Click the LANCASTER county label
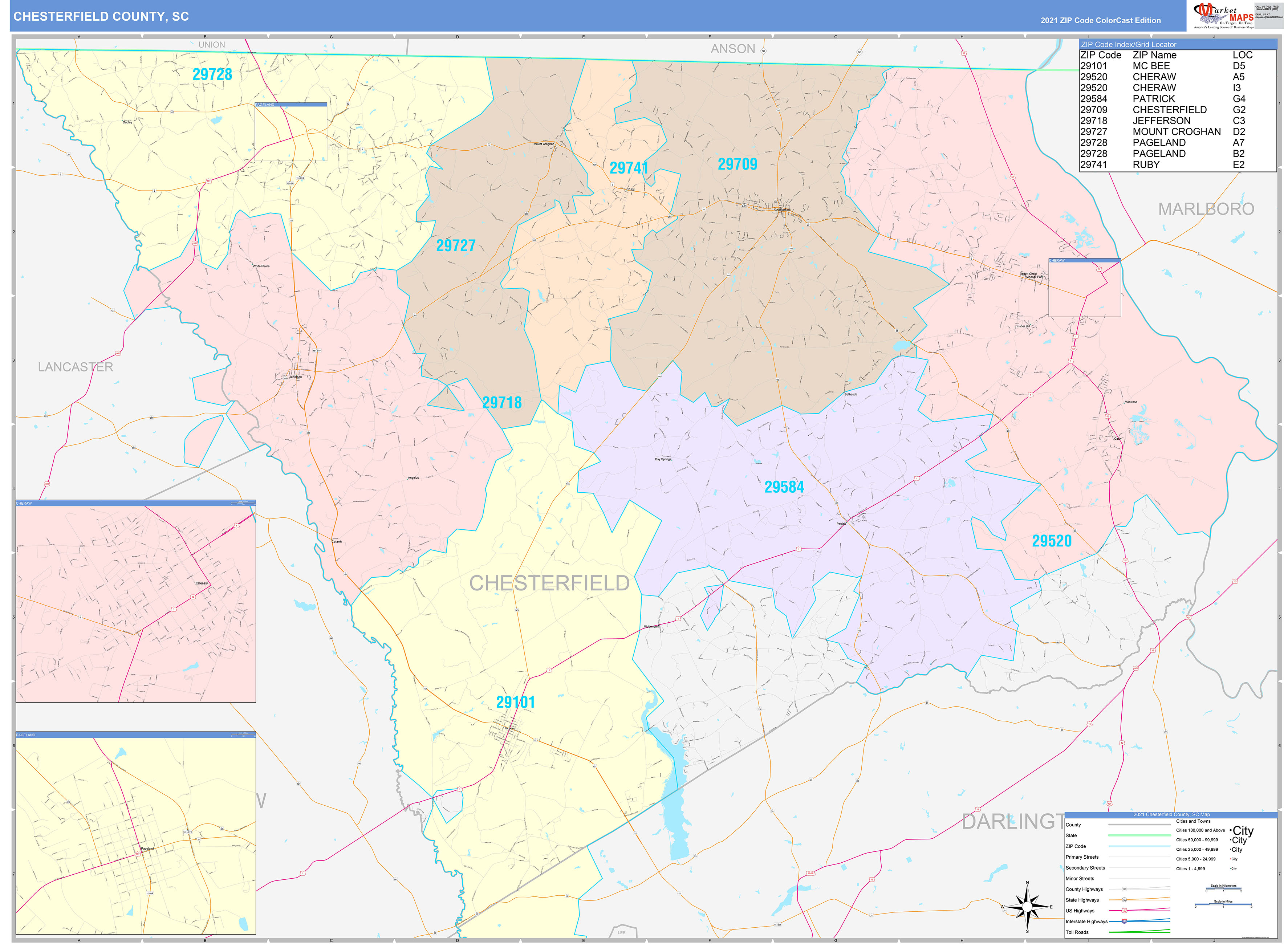Viewport: 1288px width, 944px height. pyautogui.click(x=76, y=367)
